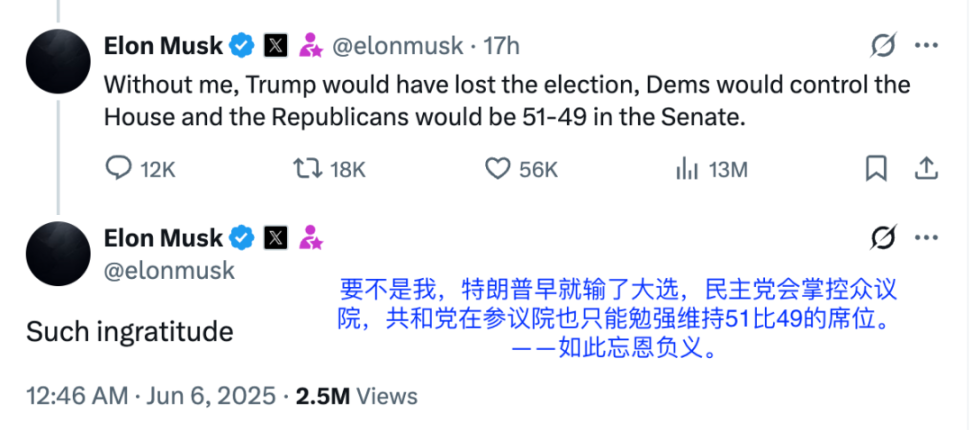Image resolution: width=972 pixels, height=430 pixels.
Task: Bookmark the Trump election tweet
Action: pyautogui.click(x=876, y=169)
